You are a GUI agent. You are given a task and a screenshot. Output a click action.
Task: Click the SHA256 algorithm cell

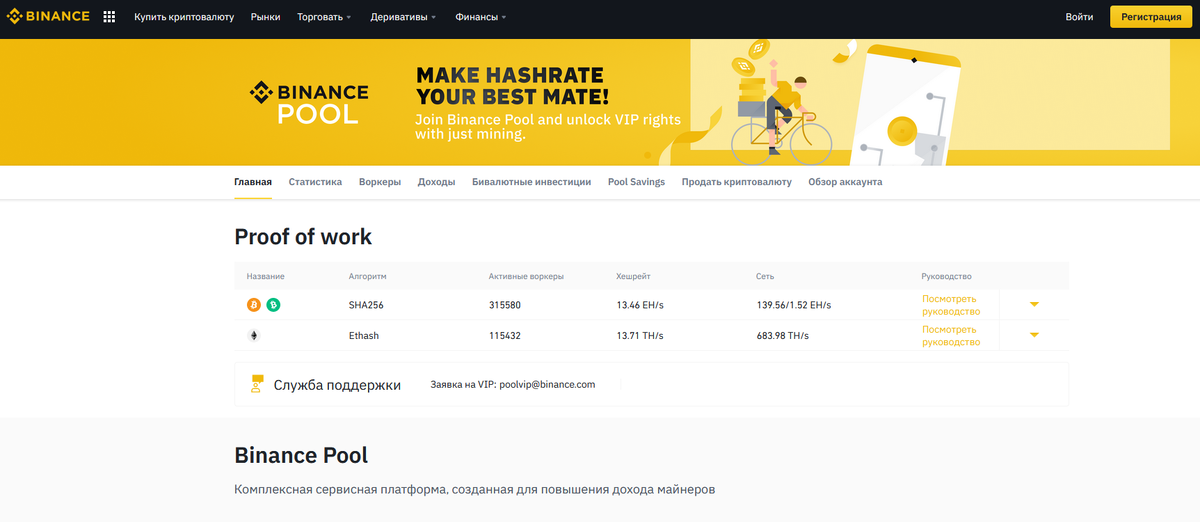(x=365, y=305)
